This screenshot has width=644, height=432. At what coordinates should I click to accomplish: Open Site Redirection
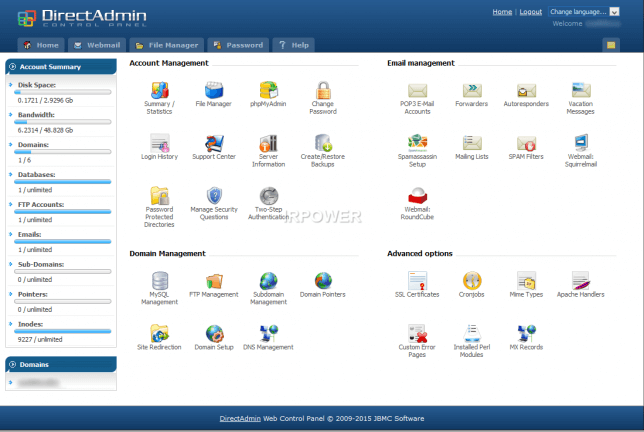tap(159, 333)
